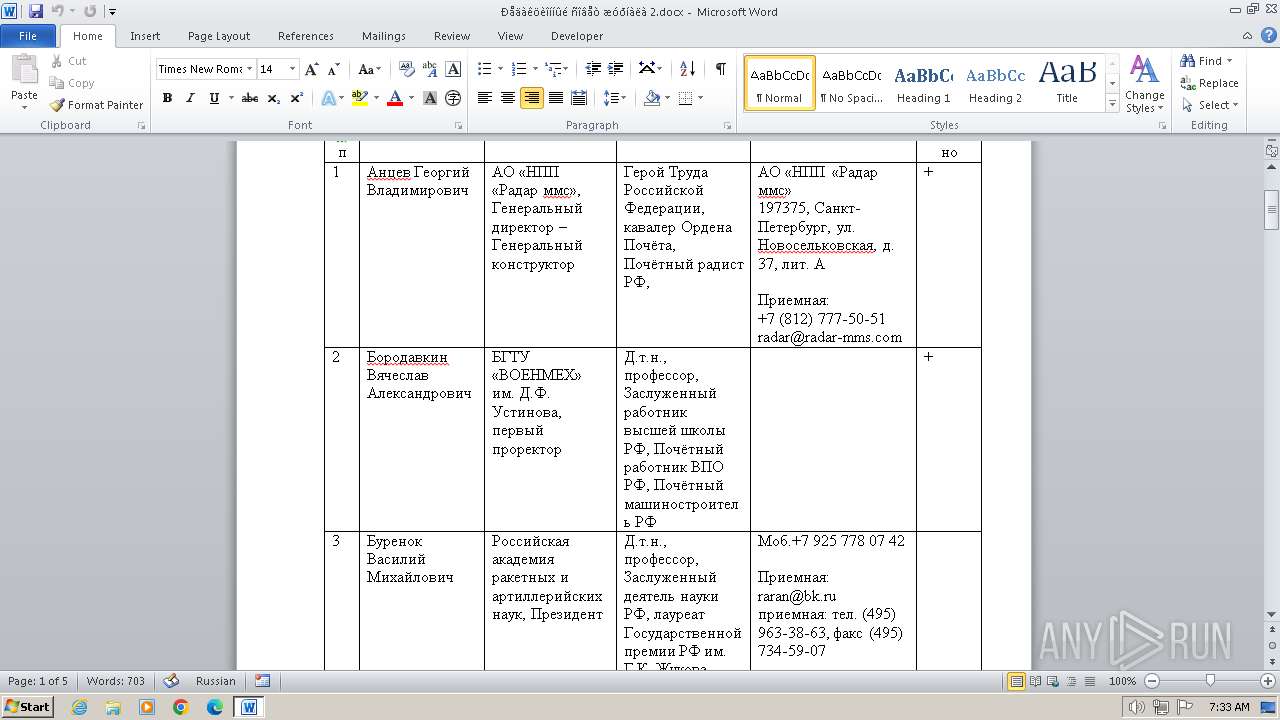Click the Format Painter tool
The height and width of the screenshot is (720, 1280).
tap(97, 105)
